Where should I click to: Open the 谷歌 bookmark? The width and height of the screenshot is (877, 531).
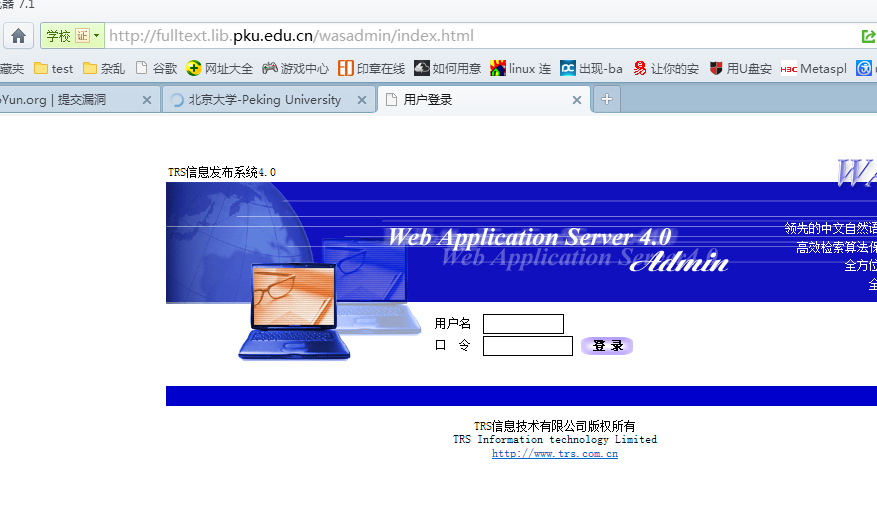pyautogui.click(x=157, y=68)
